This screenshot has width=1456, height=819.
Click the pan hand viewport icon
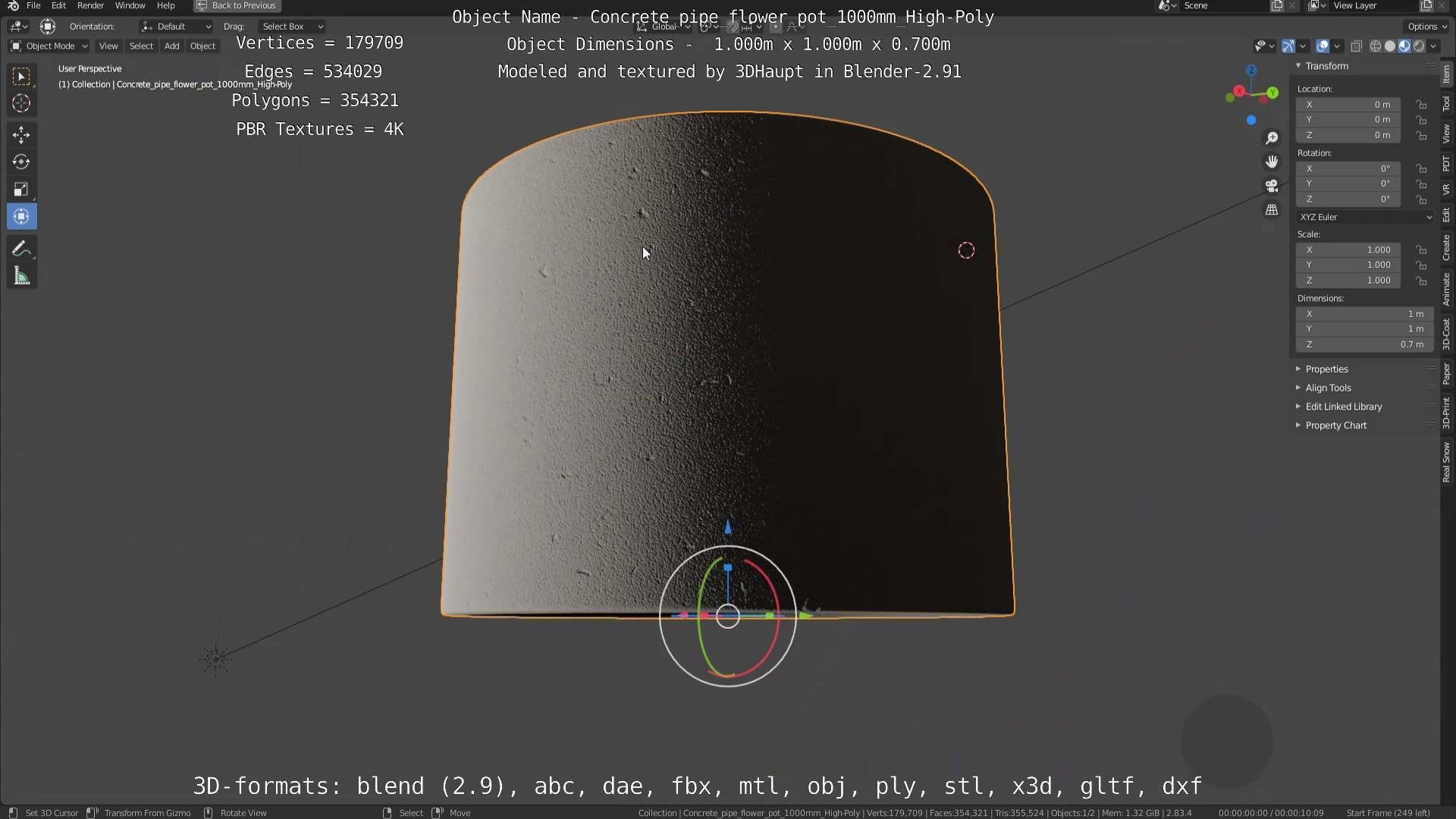(1272, 162)
